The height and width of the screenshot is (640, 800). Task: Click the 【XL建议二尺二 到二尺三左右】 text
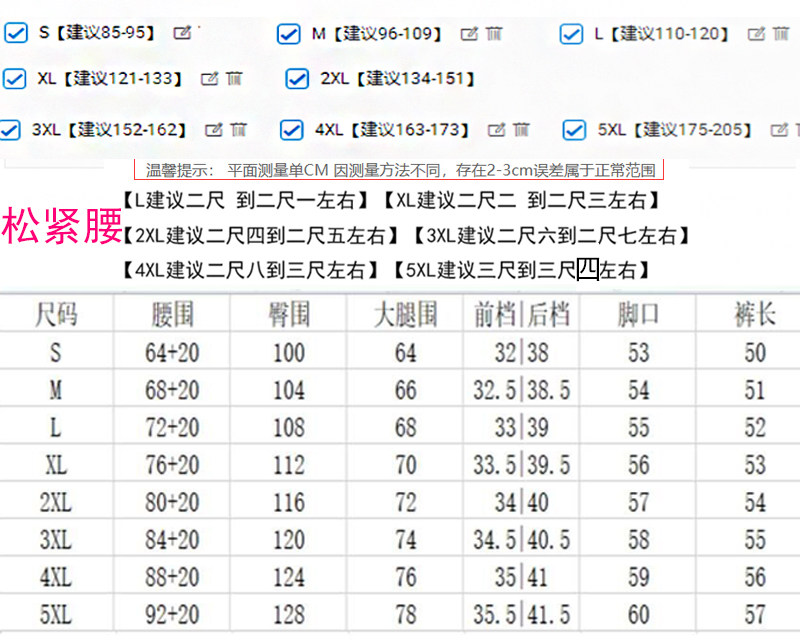point(521,201)
